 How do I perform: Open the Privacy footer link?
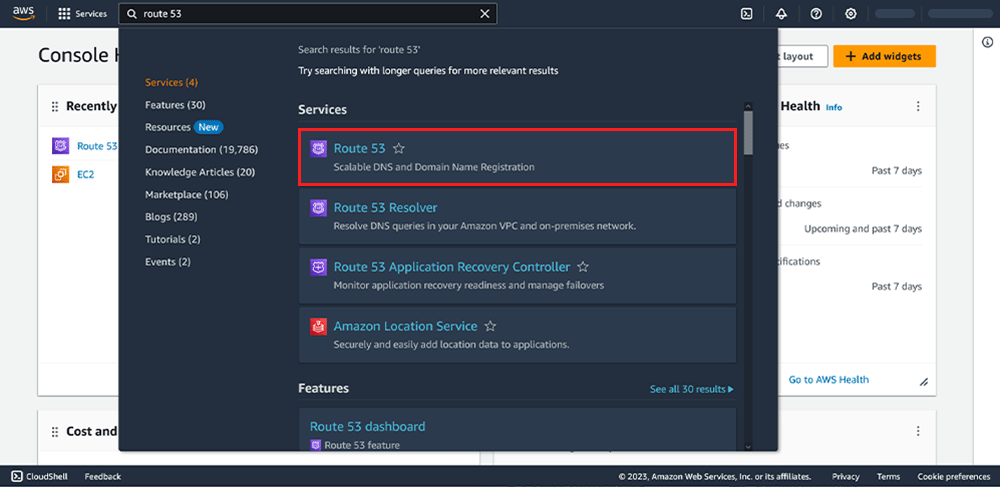[846, 476]
